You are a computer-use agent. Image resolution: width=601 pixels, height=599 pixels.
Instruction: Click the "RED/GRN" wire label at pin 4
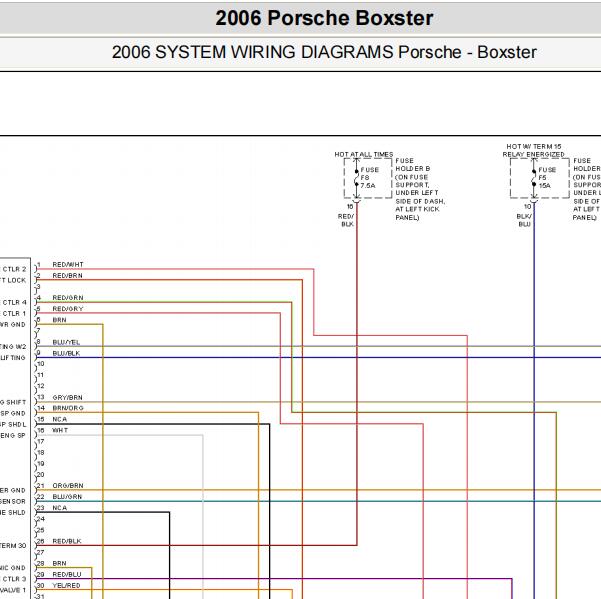click(x=68, y=298)
